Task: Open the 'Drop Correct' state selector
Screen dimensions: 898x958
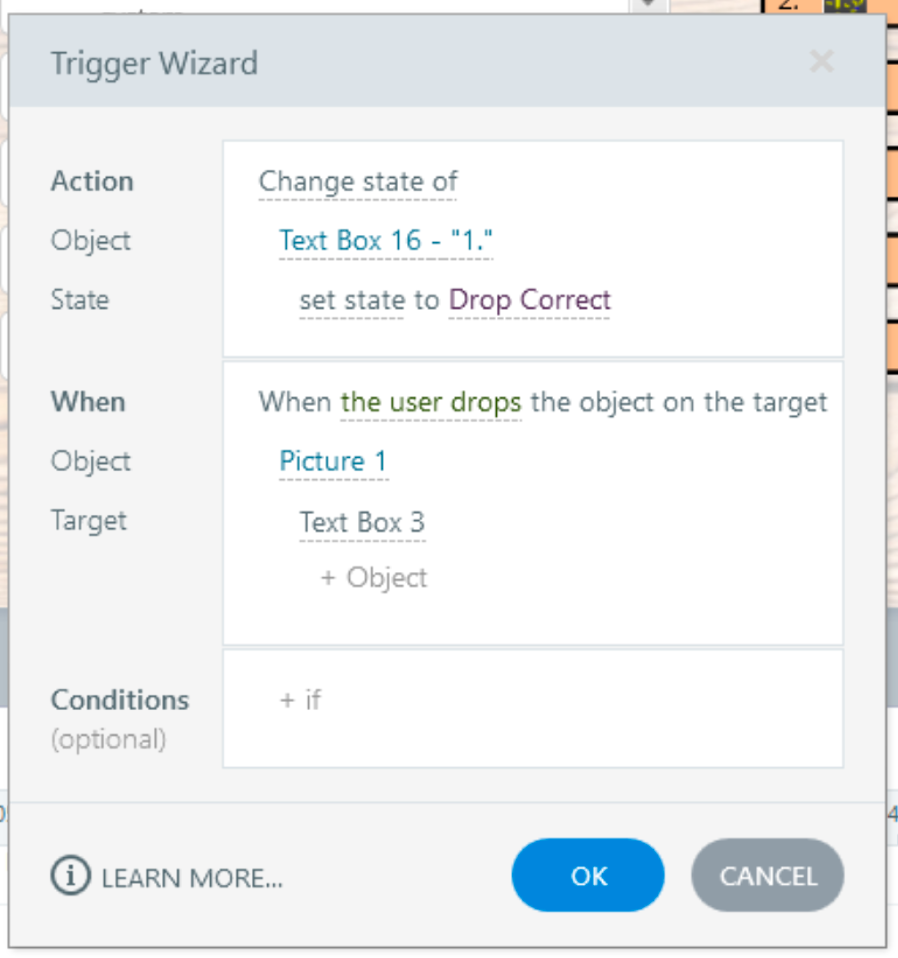Action: click(529, 300)
